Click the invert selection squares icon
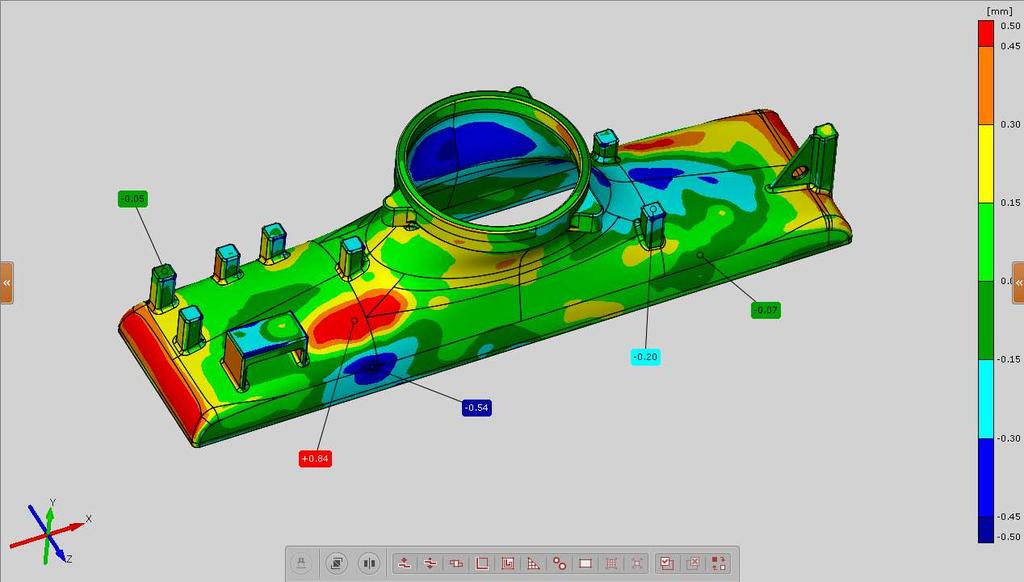 [x=719, y=562]
